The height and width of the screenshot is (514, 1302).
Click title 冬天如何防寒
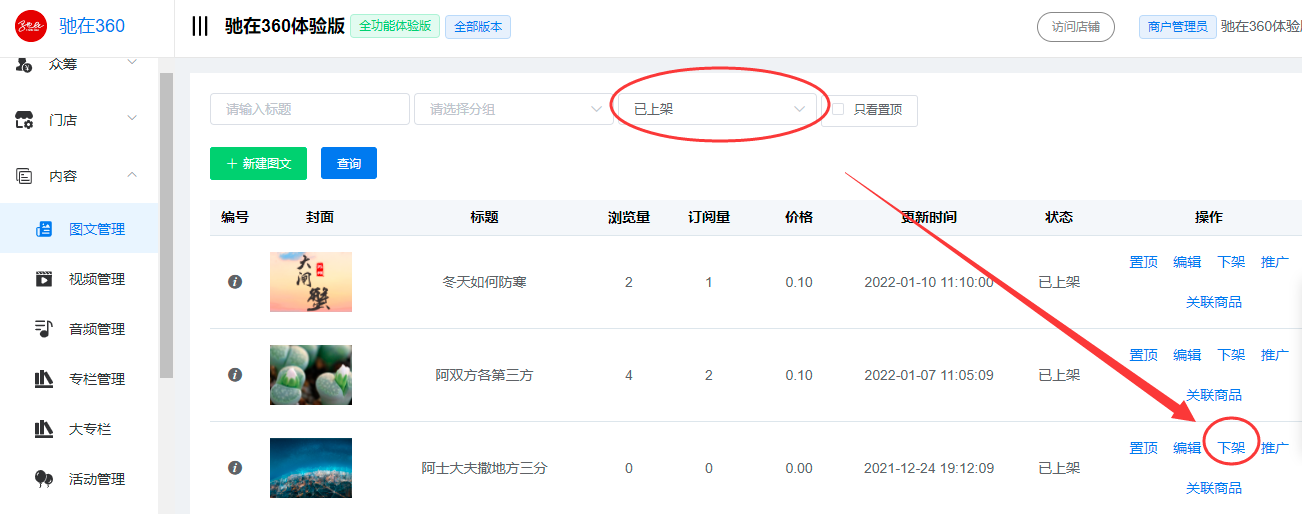pos(484,282)
